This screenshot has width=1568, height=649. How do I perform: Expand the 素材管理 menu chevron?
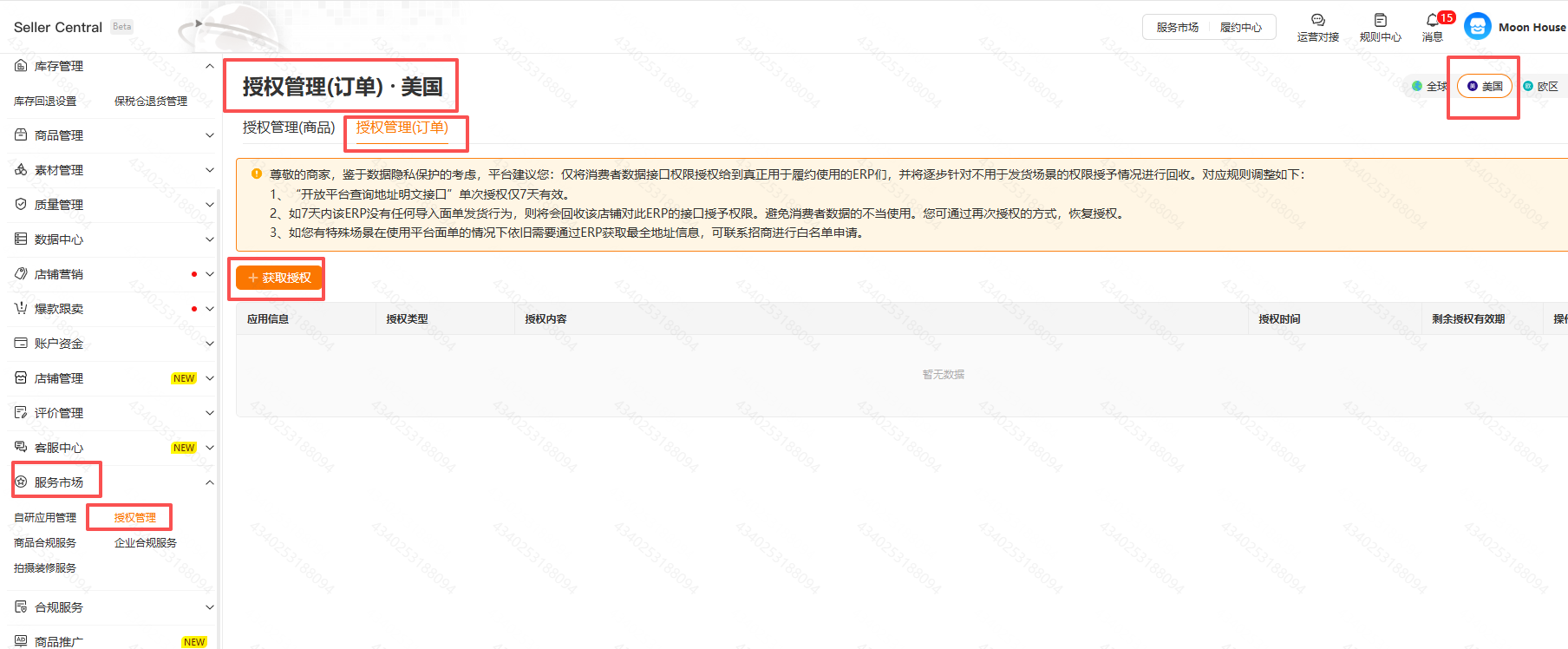[209, 170]
